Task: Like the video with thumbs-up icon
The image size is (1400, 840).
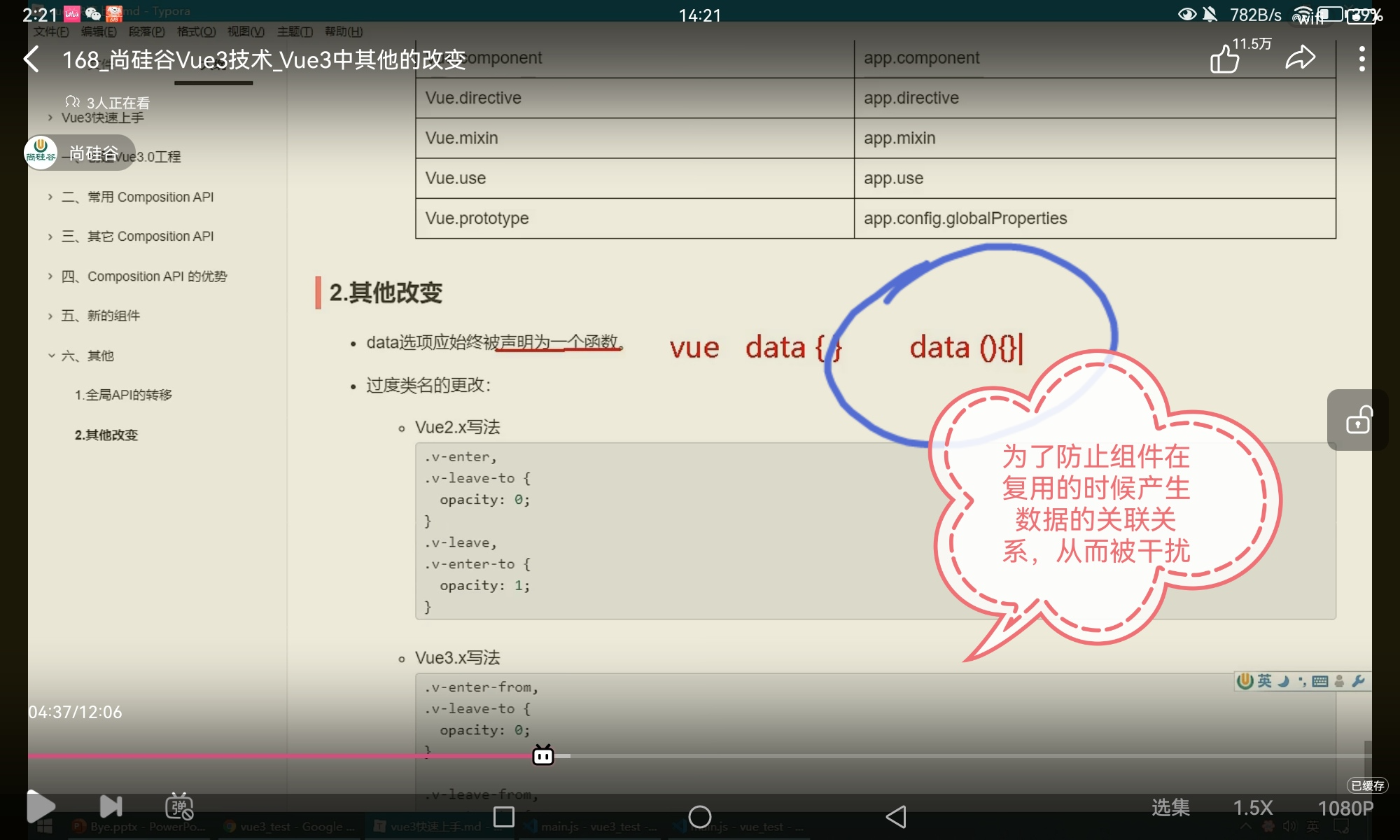Action: (1224, 59)
